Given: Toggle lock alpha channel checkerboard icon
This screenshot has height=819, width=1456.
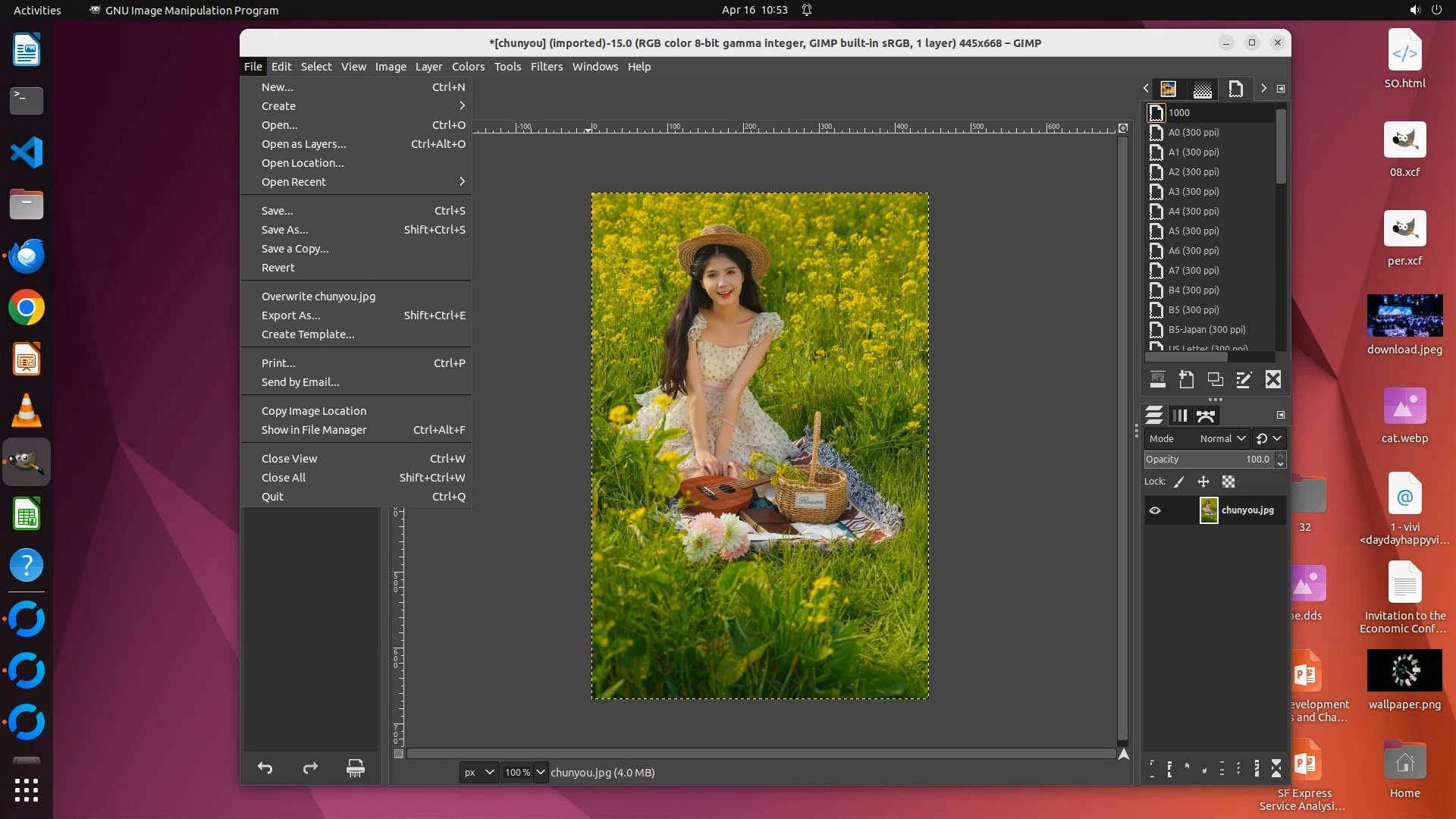Looking at the screenshot, I should click(1228, 482).
